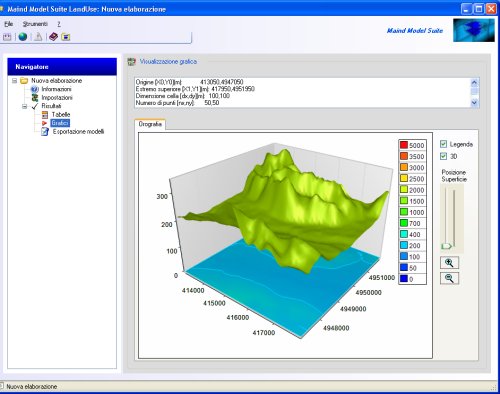The image size is (500, 394).
Task: Click the red 5000 legend swatch
Action: click(404, 145)
